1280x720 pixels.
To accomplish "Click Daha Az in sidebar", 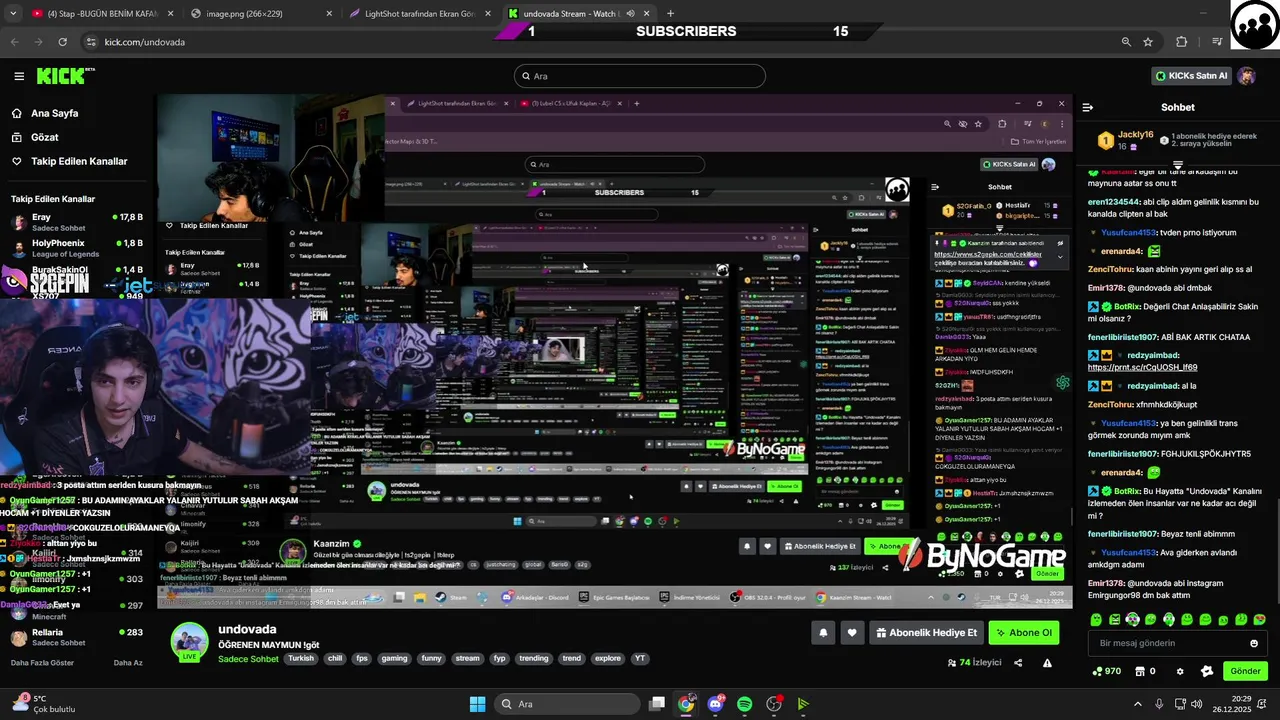I will pyautogui.click(x=128, y=662).
